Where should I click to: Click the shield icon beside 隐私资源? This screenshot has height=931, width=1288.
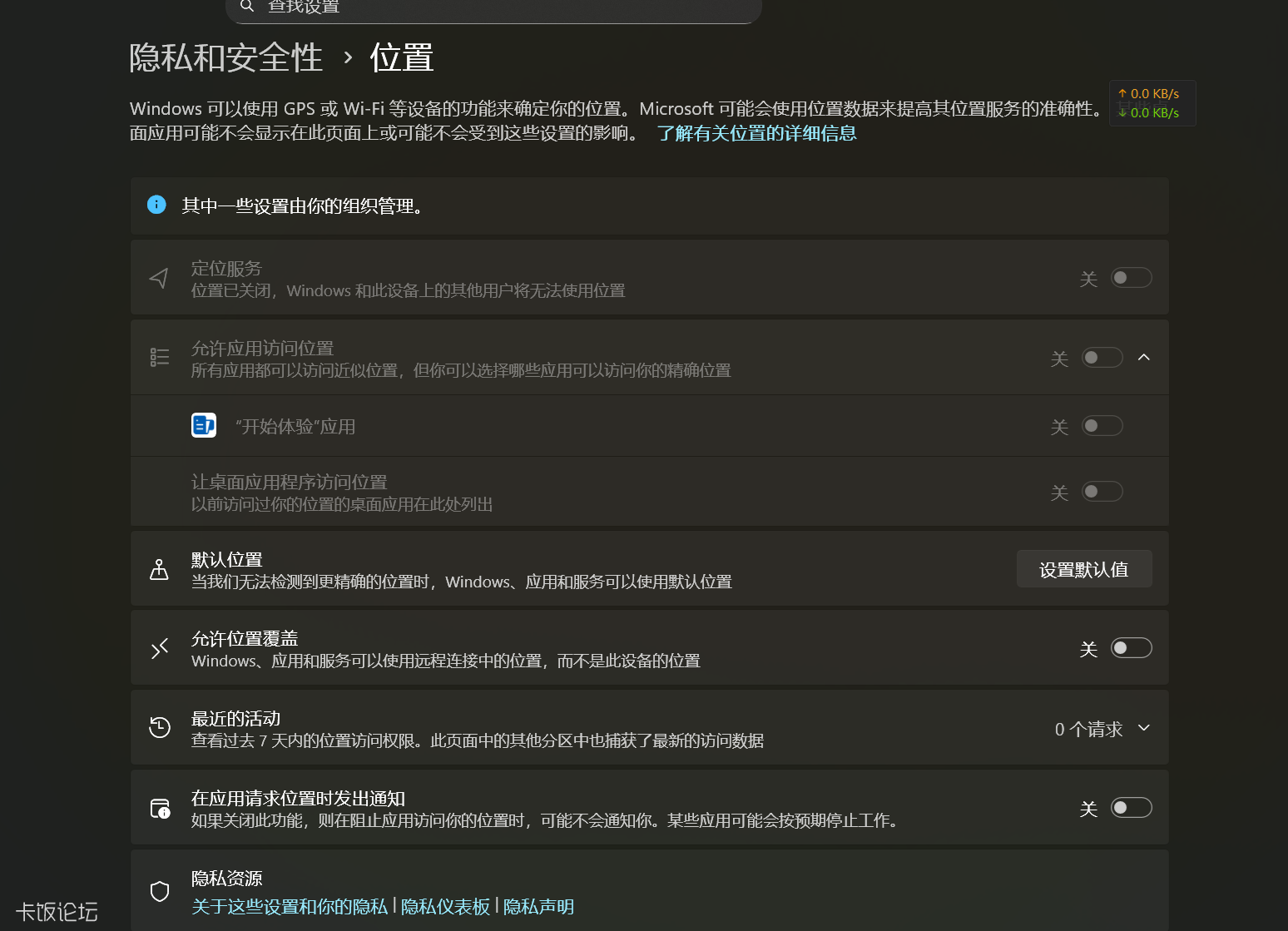(x=159, y=891)
